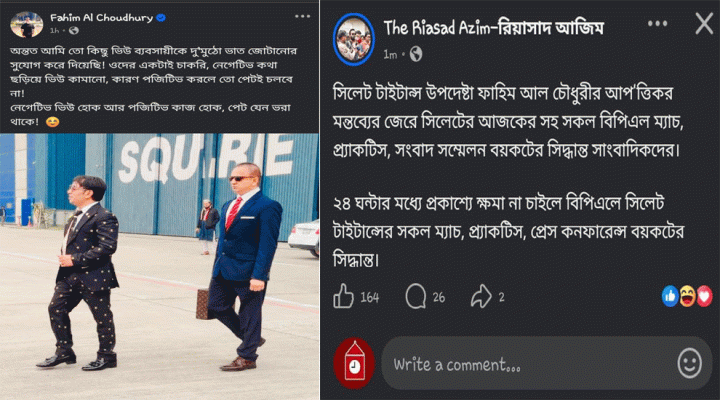720x400 pixels.
Task: View the haha reaction emoji
Action: pyautogui.click(x=687, y=296)
